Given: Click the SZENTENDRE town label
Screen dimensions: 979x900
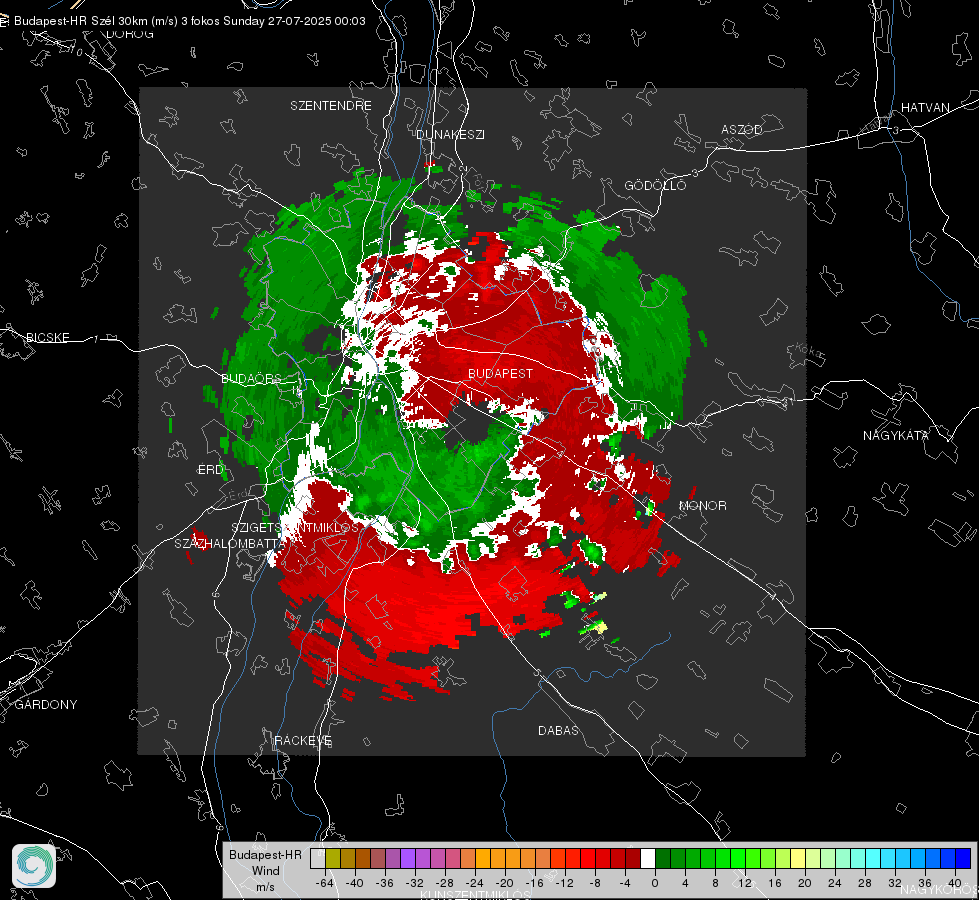Looking at the screenshot, I should point(331,106).
